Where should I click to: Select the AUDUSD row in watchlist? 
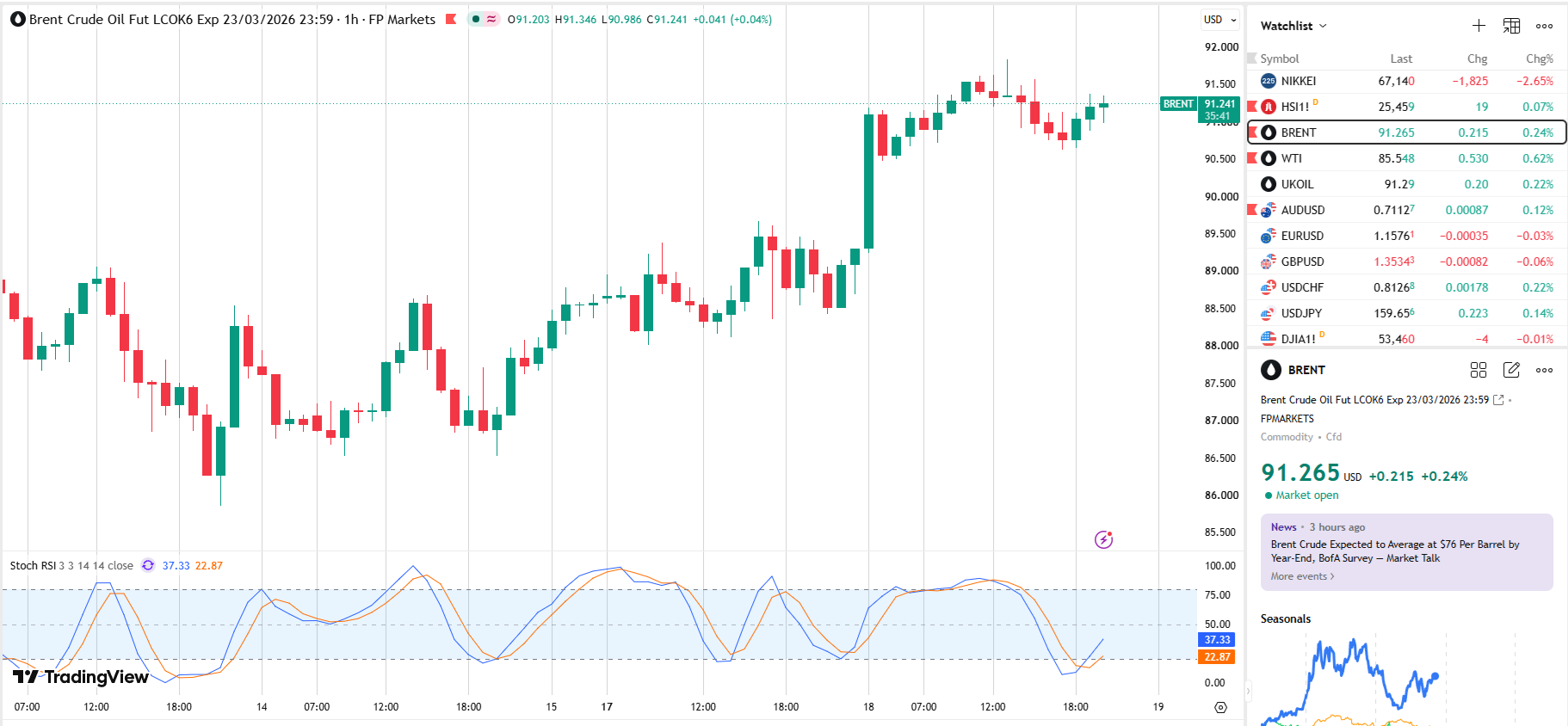[x=1406, y=210]
